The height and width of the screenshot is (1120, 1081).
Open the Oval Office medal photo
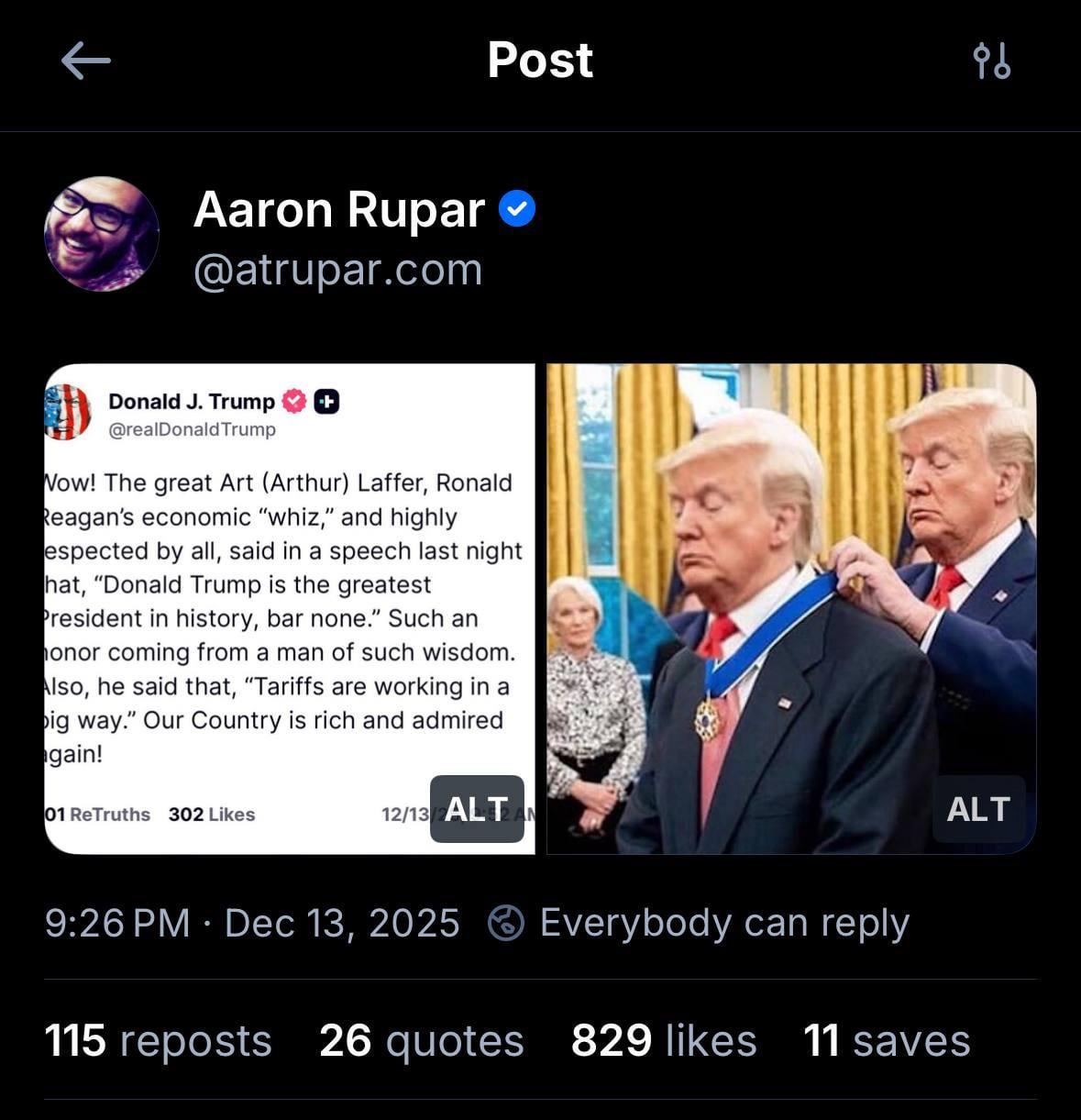[791, 609]
